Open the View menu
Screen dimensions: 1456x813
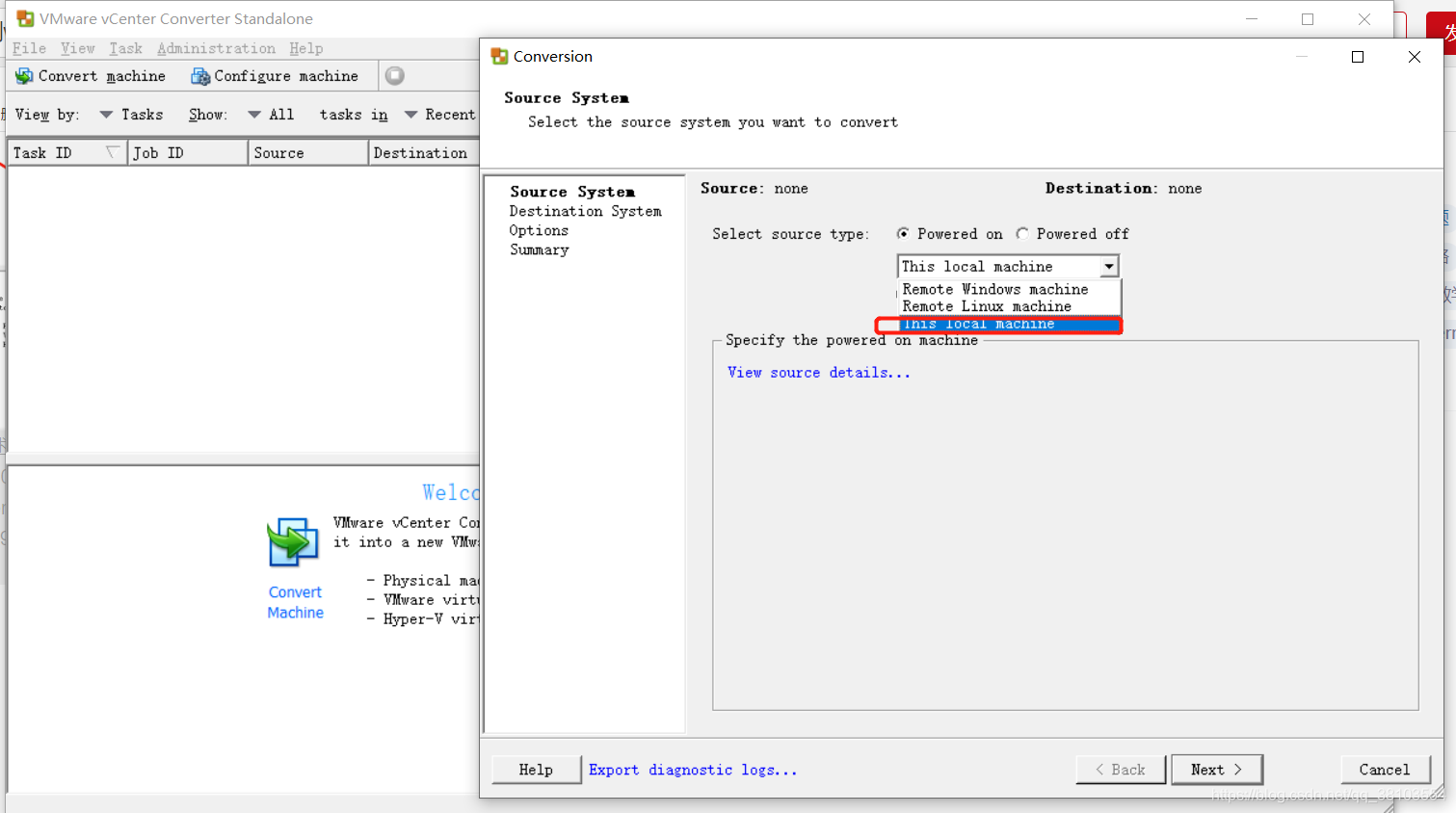click(78, 48)
